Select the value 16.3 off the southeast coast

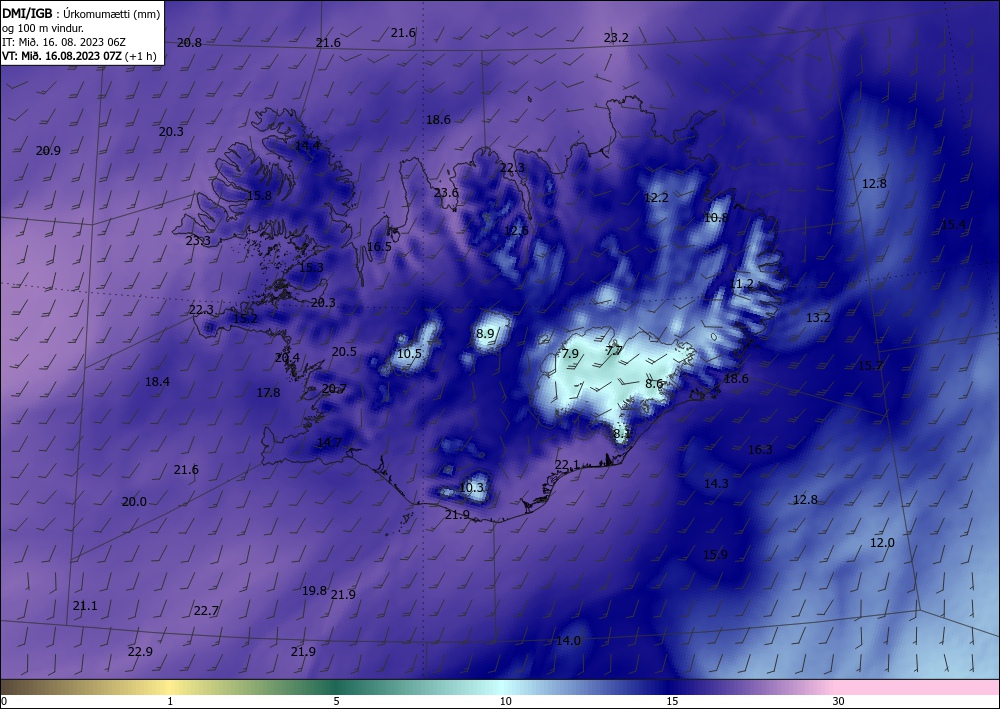click(x=760, y=450)
